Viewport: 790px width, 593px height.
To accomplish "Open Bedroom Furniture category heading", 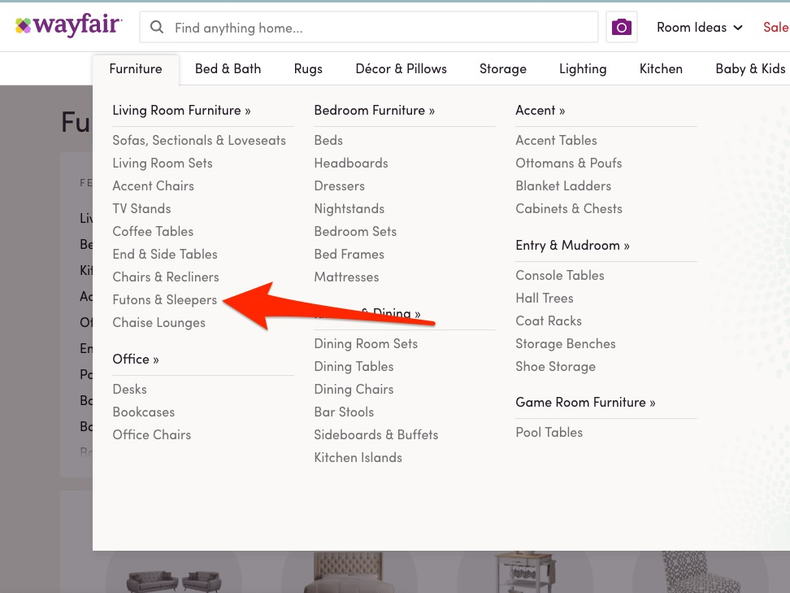I will 374,110.
